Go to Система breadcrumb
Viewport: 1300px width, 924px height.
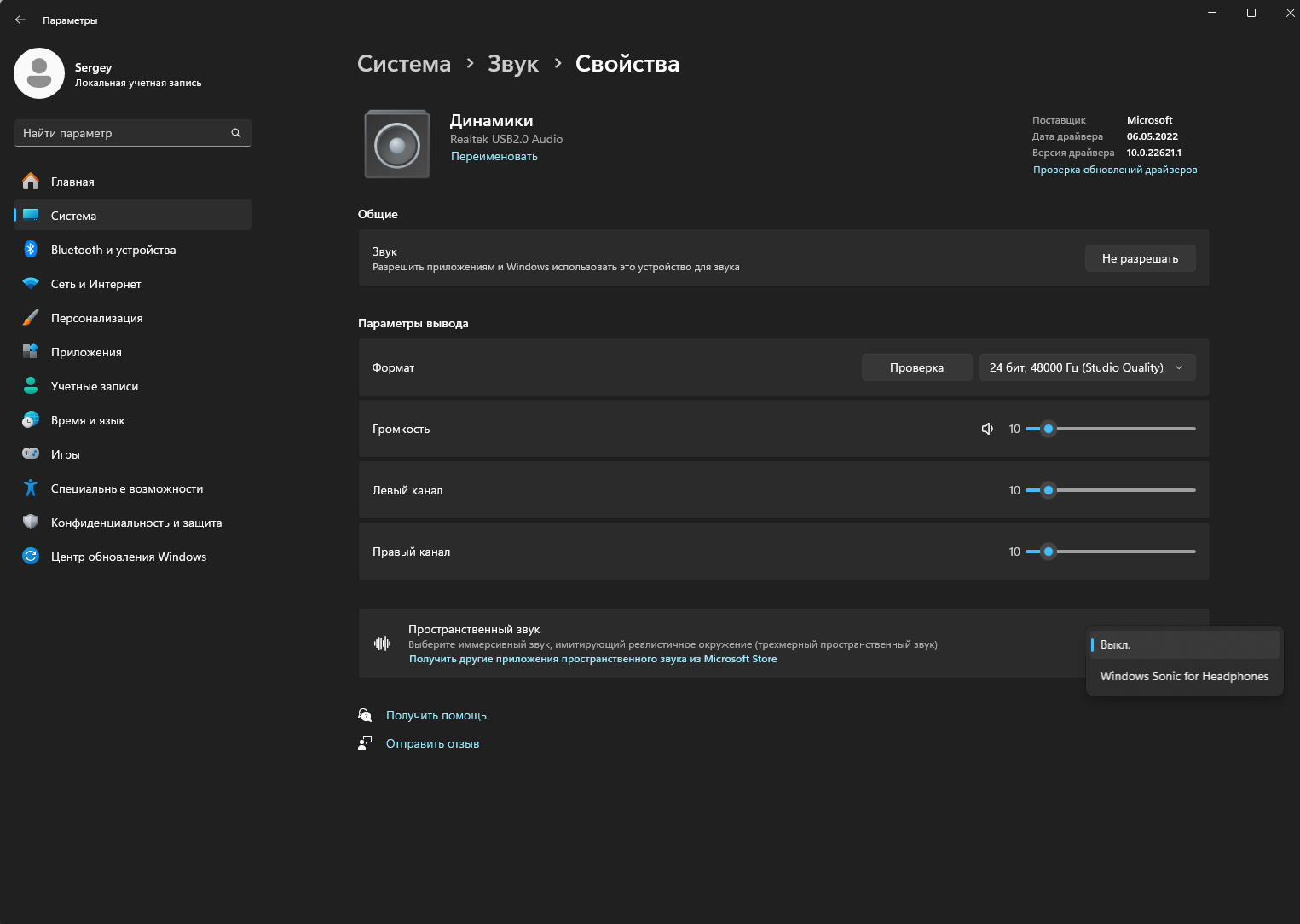tap(403, 64)
